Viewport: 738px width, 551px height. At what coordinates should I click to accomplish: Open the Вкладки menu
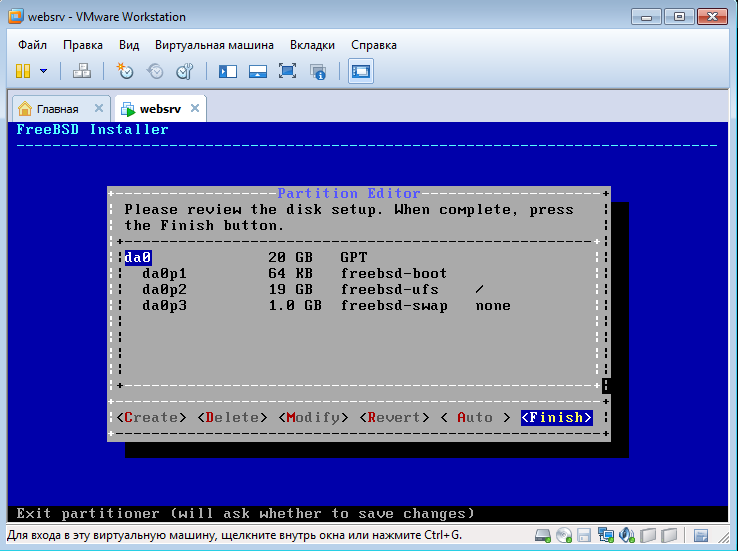[x=312, y=45]
